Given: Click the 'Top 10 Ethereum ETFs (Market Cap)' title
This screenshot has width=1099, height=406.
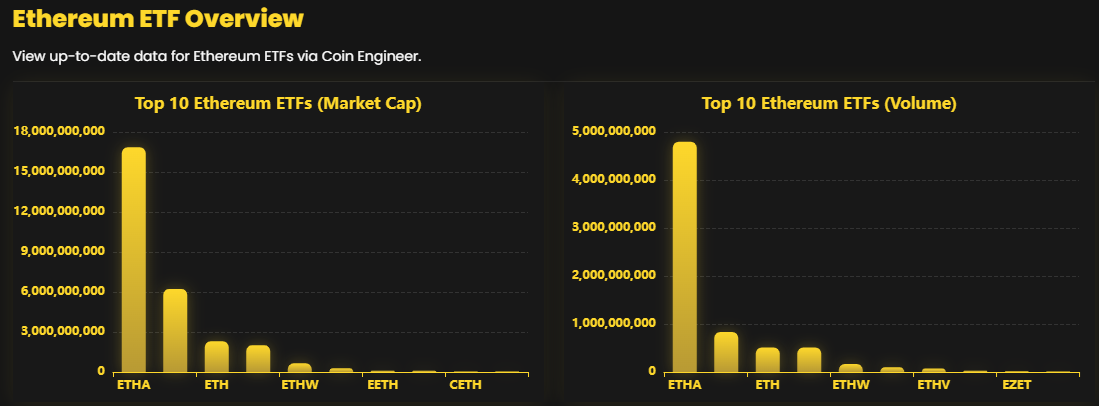Looking at the screenshot, I should click(277, 103).
